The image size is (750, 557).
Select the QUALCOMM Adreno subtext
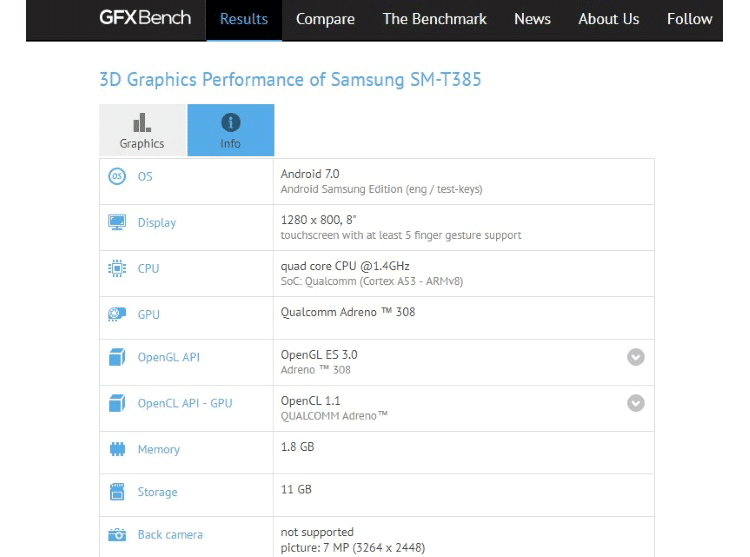click(334, 416)
